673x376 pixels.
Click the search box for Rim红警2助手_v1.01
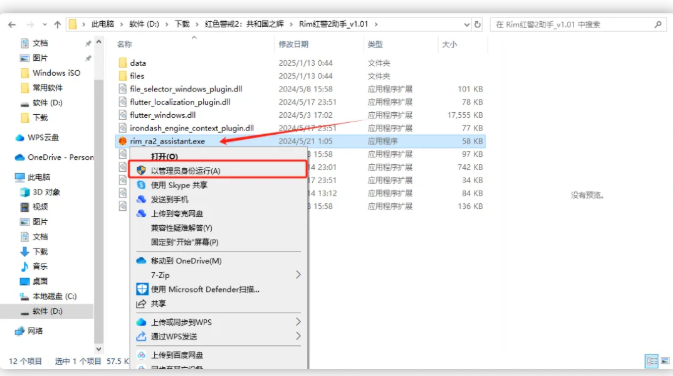[x=572, y=24]
